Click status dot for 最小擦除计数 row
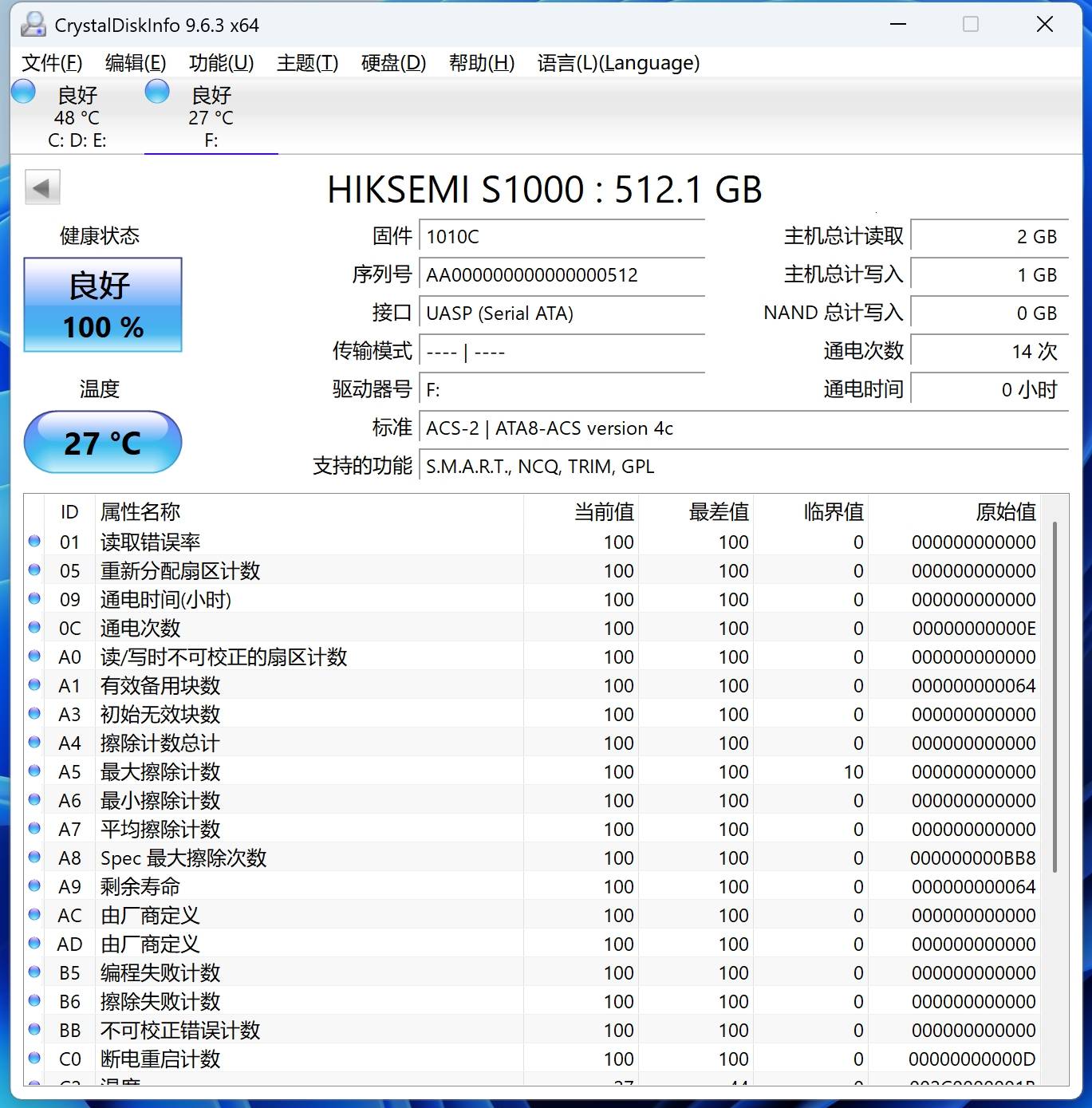 [x=34, y=799]
